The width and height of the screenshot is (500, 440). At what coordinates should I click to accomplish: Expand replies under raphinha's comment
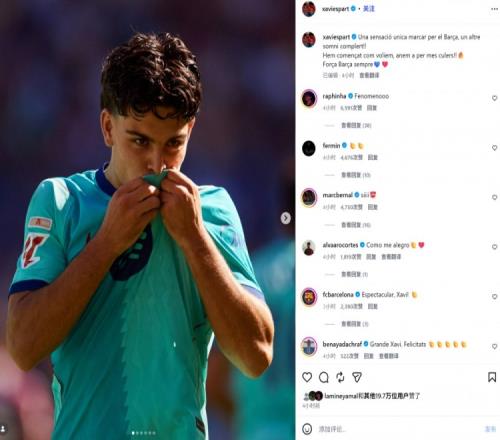(x=356, y=125)
